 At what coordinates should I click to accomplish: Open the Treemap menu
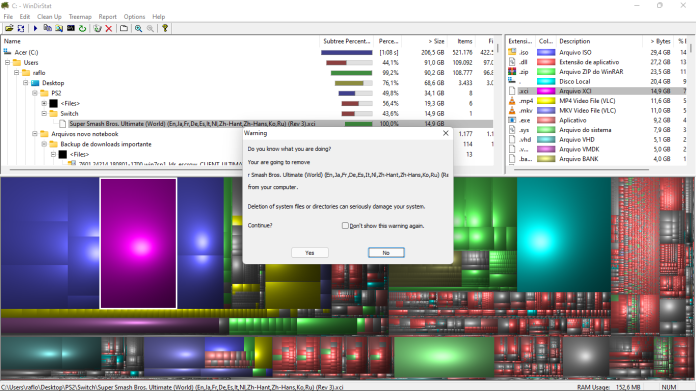80,16
